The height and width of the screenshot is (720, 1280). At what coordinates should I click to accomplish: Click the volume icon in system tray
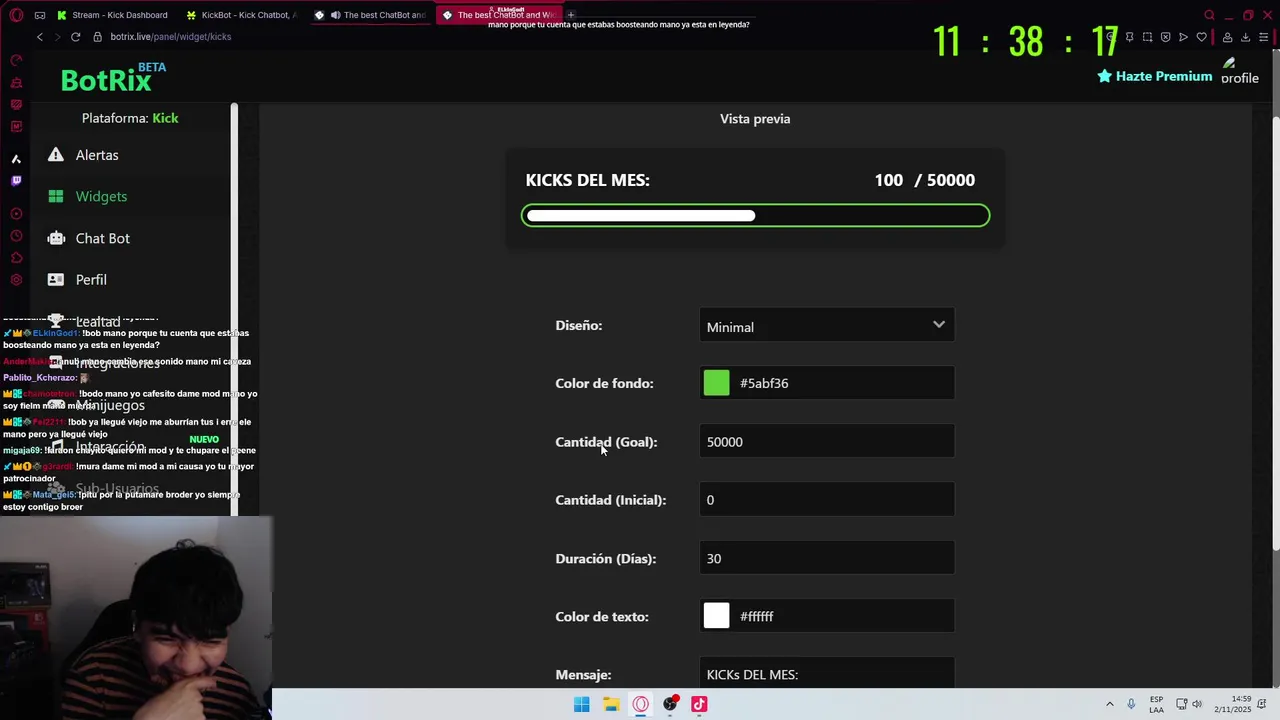[1197, 704]
